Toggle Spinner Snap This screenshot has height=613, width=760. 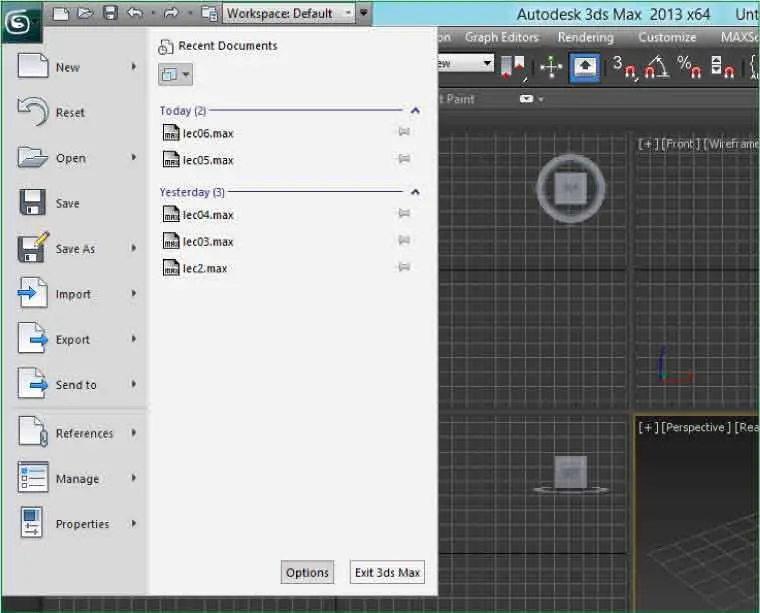(x=722, y=67)
